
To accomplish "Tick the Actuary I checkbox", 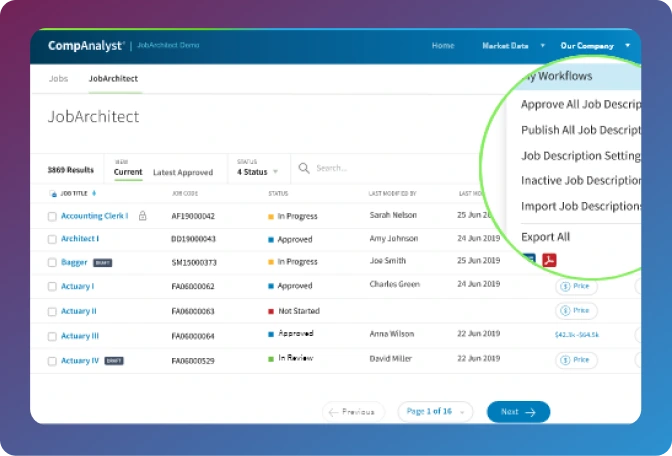I will tap(52, 286).
